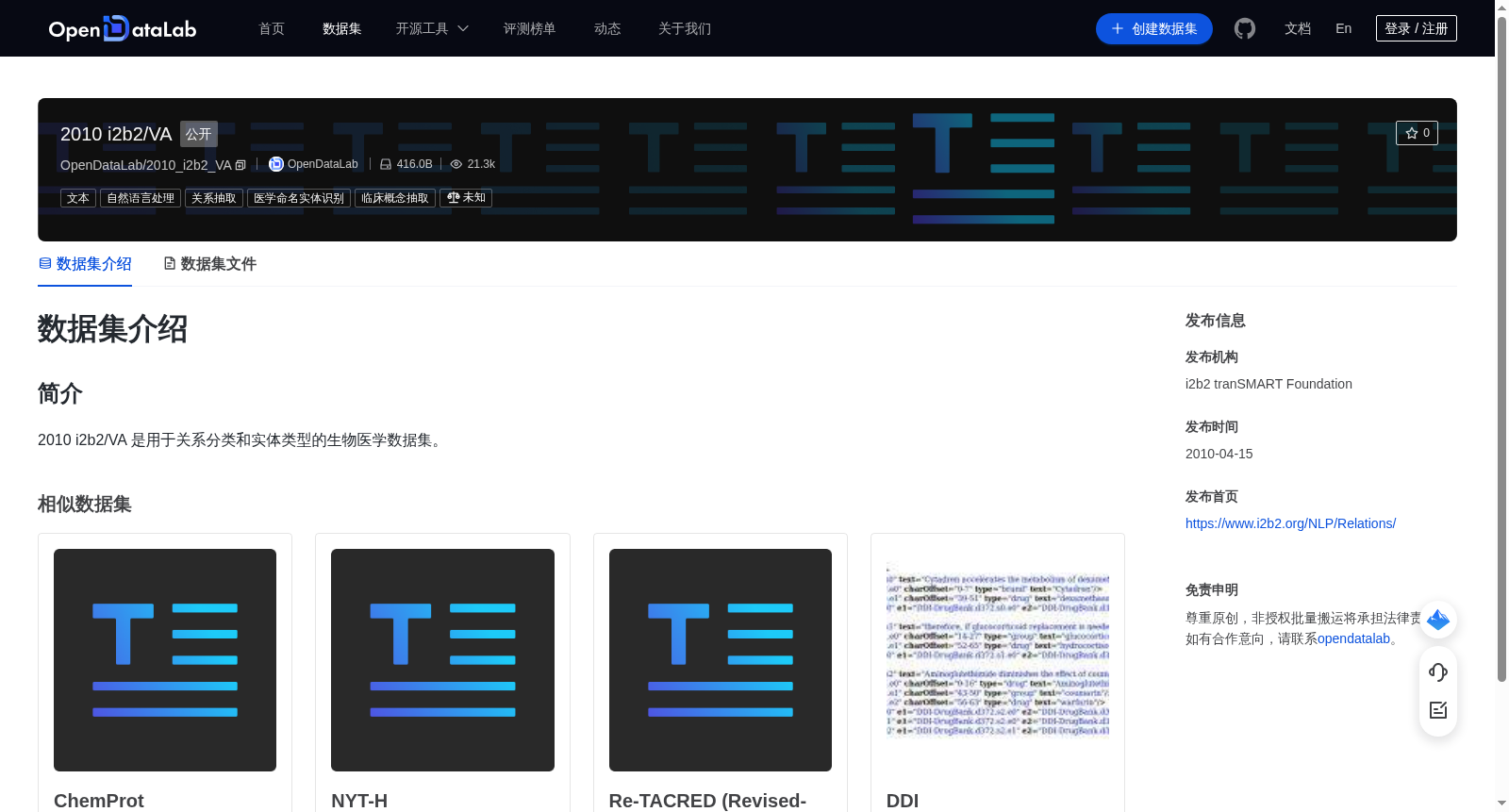Open 数据集 navigation item

342,29
